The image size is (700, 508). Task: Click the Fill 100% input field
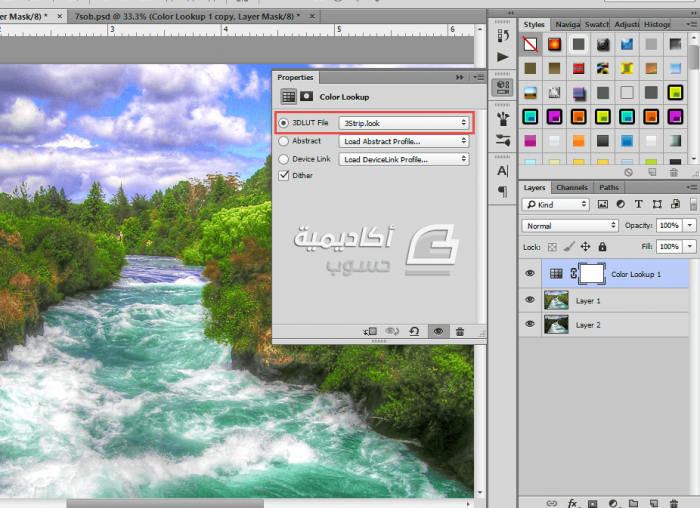pyautogui.click(x=669, y=246)
